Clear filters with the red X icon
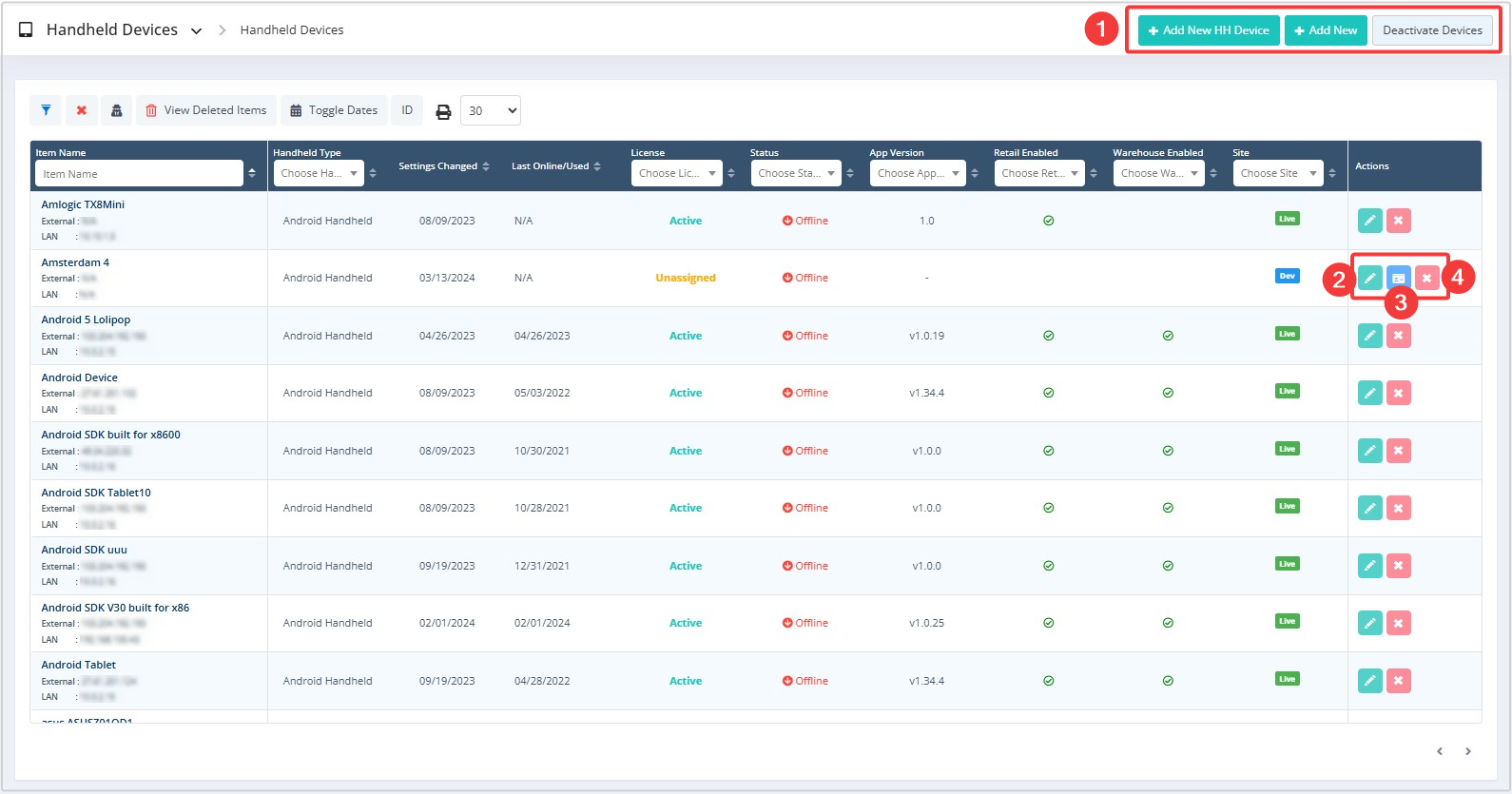 pos(82,110)
